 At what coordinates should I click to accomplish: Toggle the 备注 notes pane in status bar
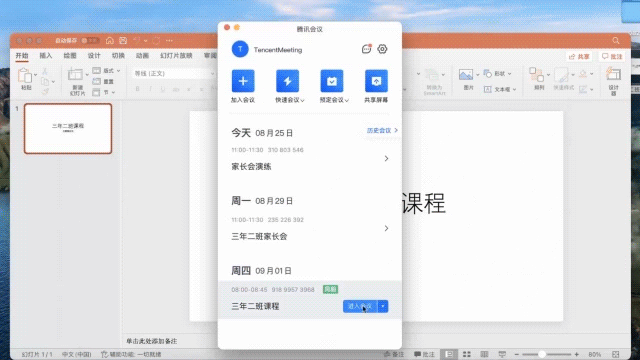[394, 354]
